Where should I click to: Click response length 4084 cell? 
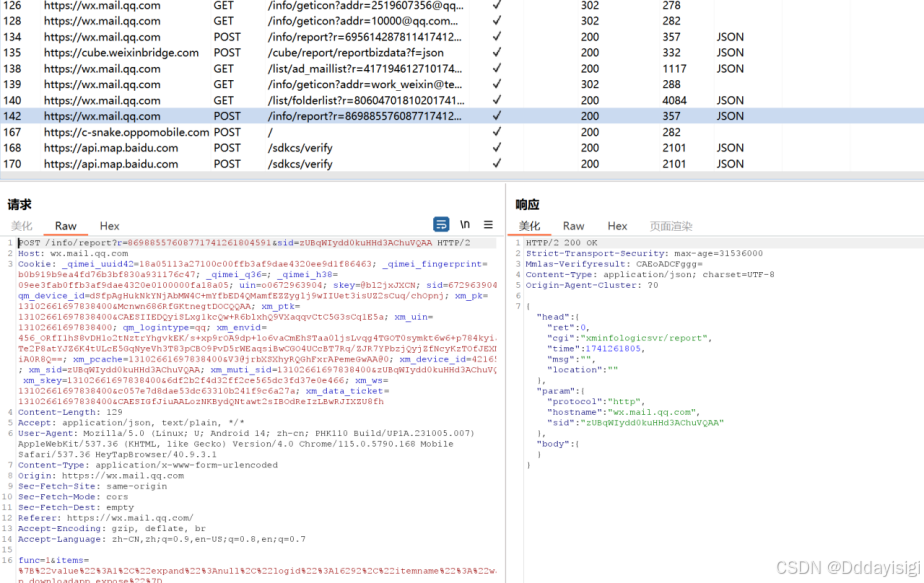(x=674, y=100)
